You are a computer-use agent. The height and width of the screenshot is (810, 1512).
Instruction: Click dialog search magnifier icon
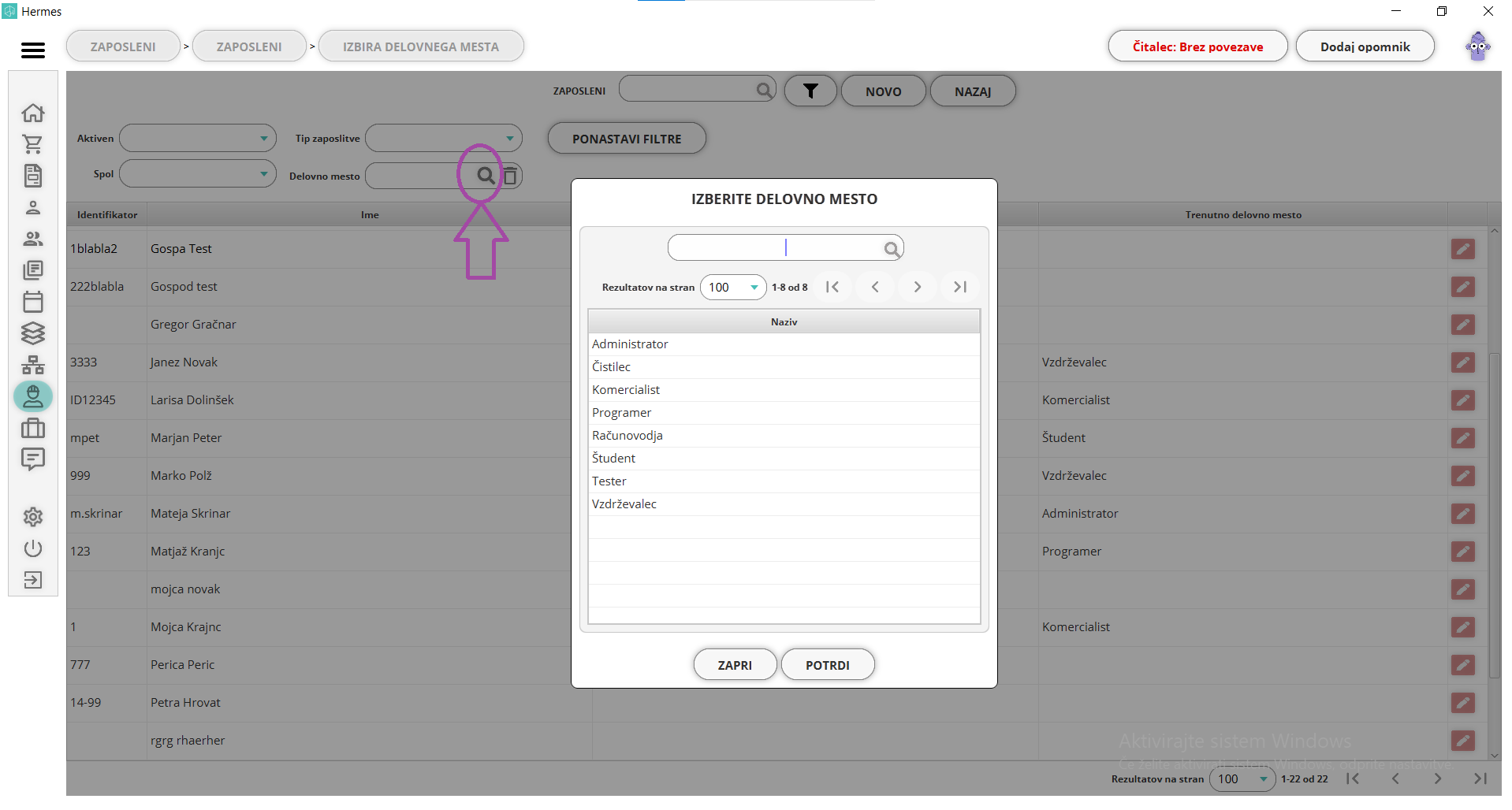[892, 249]
